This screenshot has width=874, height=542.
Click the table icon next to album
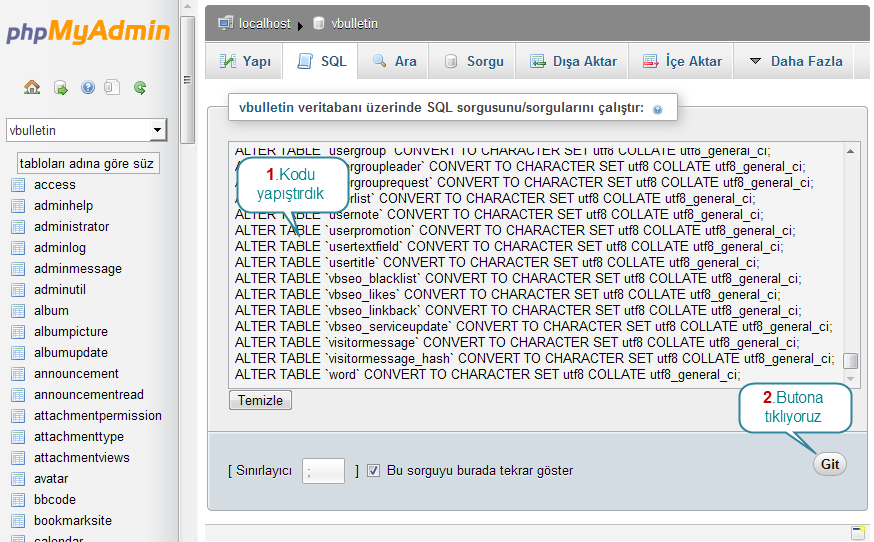coord(18,311)
